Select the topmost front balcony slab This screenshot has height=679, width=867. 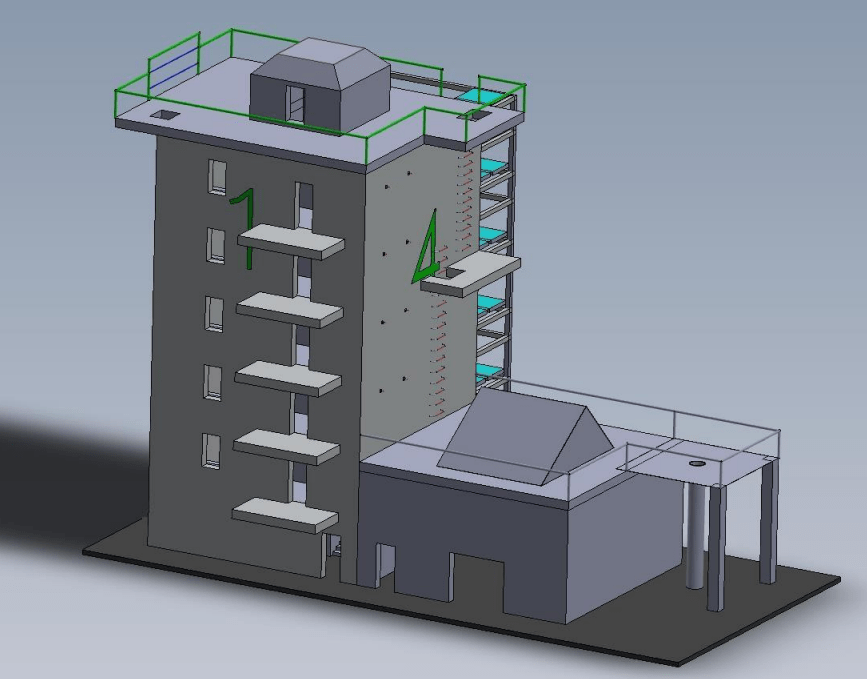click(291, 241)
